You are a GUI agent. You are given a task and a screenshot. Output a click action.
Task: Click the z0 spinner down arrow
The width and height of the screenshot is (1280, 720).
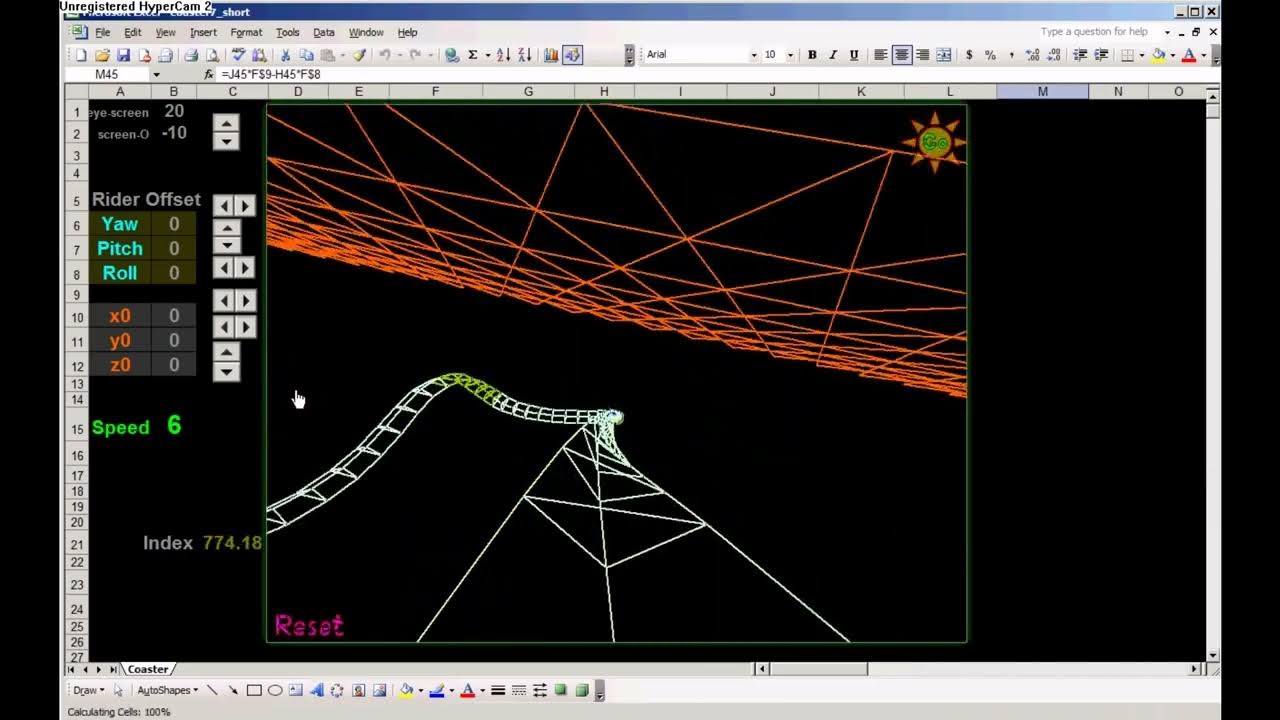(227, 372)
